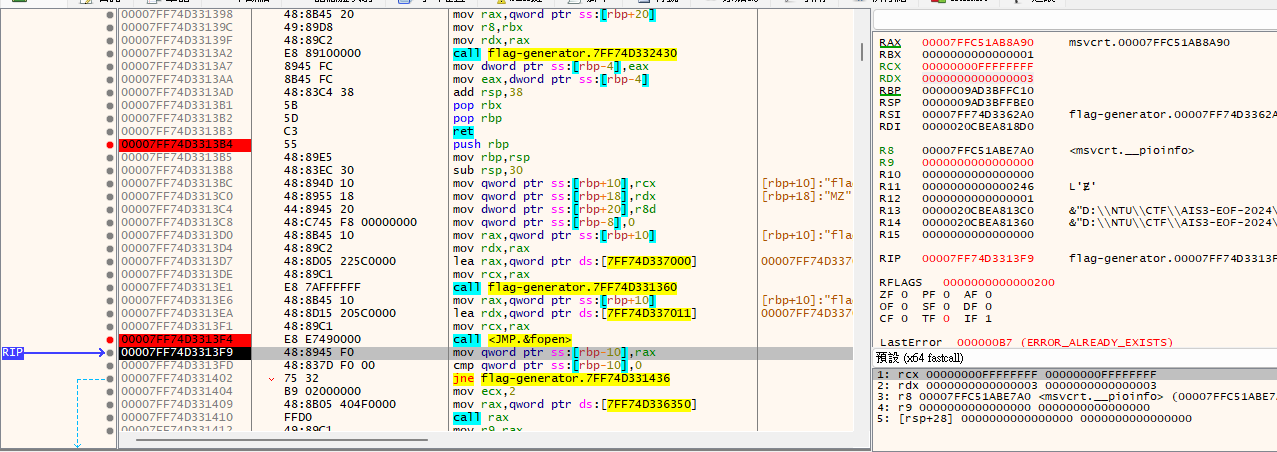This screenshot has height=452, width=1277.
Task: Select the RBP register value 0000009AD3BFFC10
Action: [x=978, y=90]
